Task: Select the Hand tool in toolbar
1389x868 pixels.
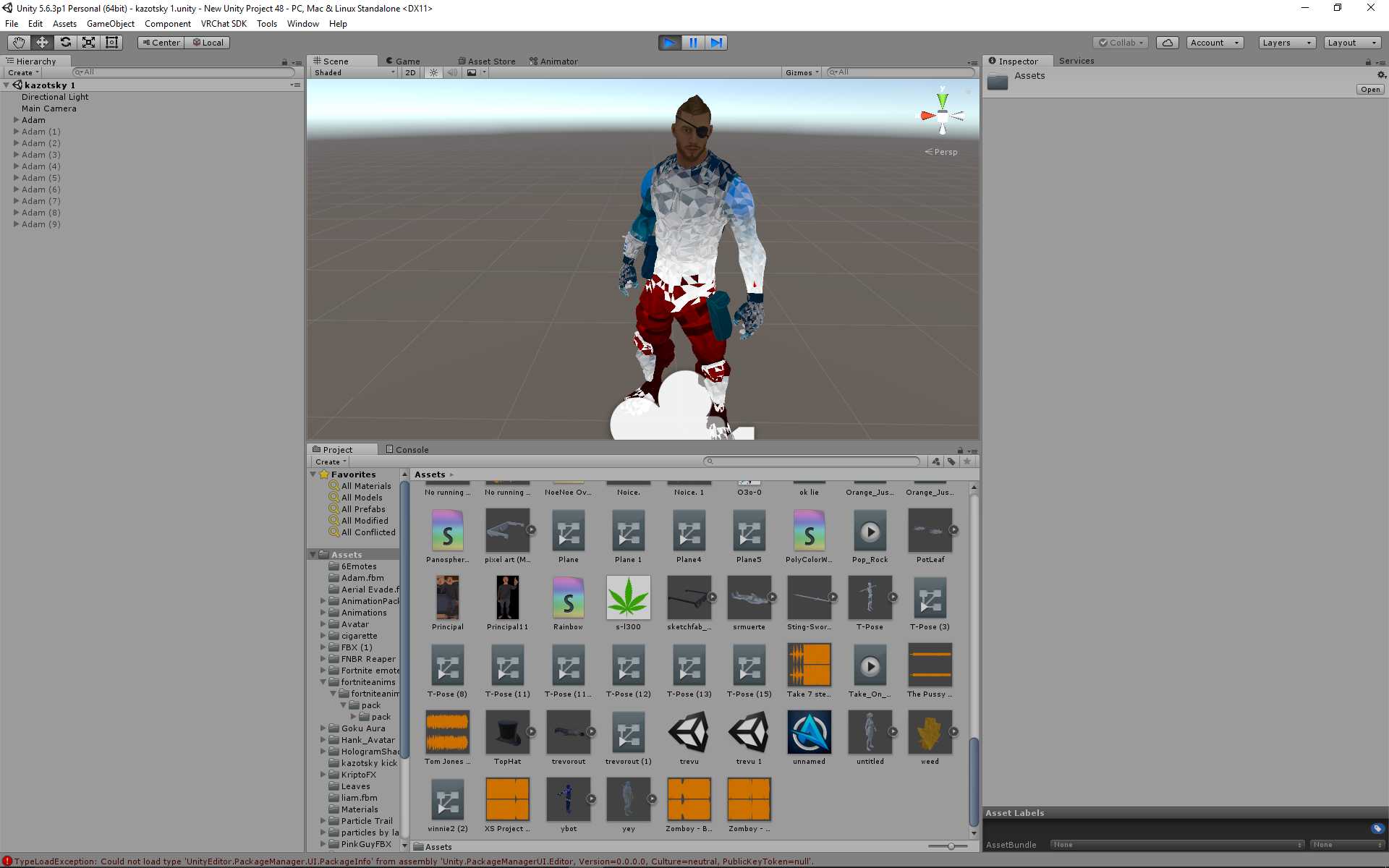Action: [19, 43]
